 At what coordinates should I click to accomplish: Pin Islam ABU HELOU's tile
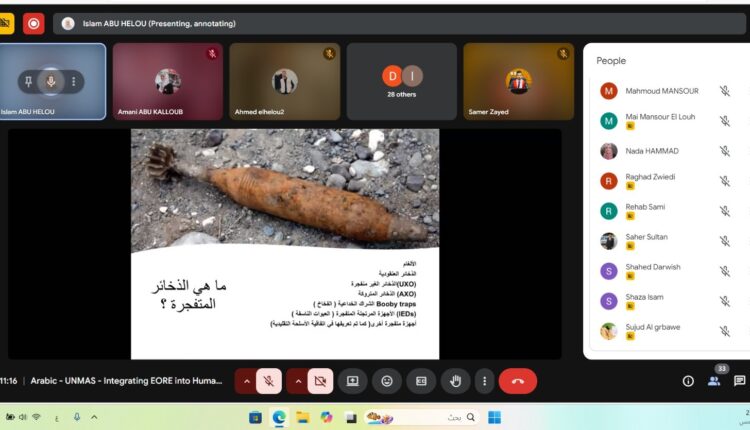[26, 81]
